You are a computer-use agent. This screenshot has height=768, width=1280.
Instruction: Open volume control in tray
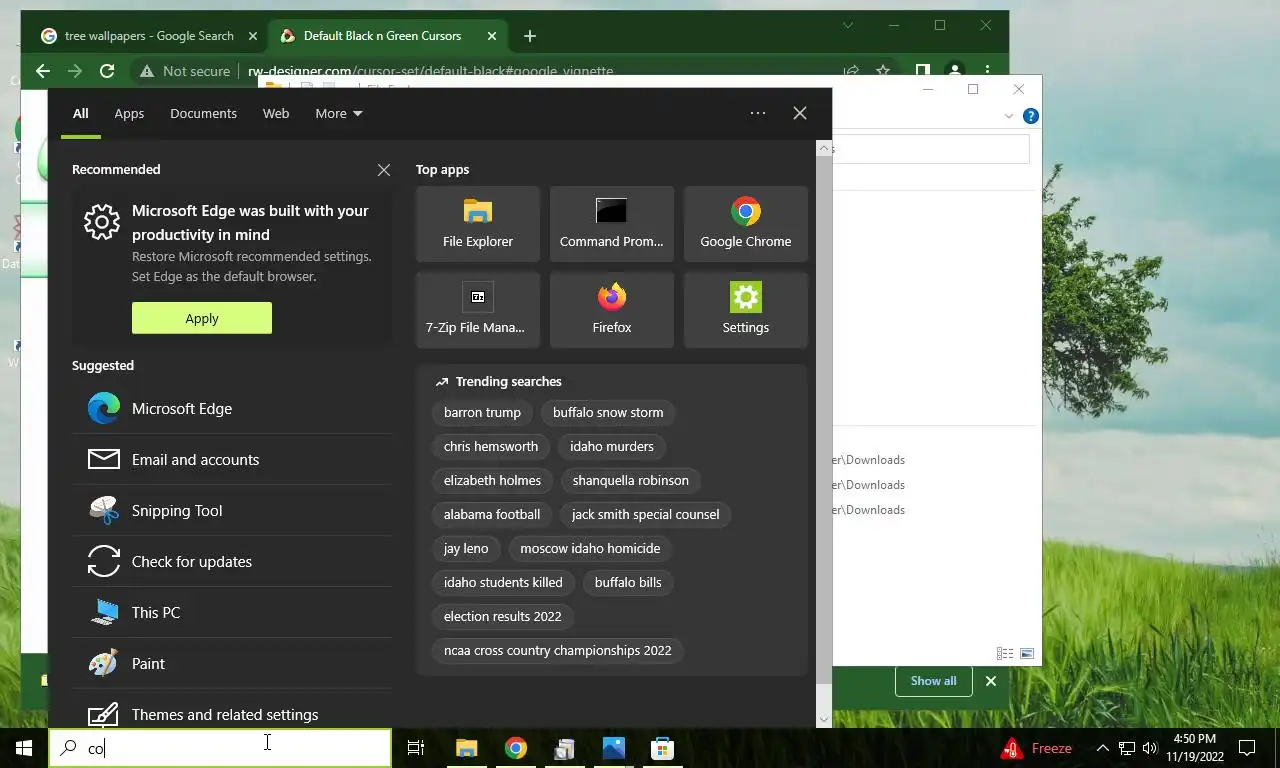click(x=1150, y=748)
